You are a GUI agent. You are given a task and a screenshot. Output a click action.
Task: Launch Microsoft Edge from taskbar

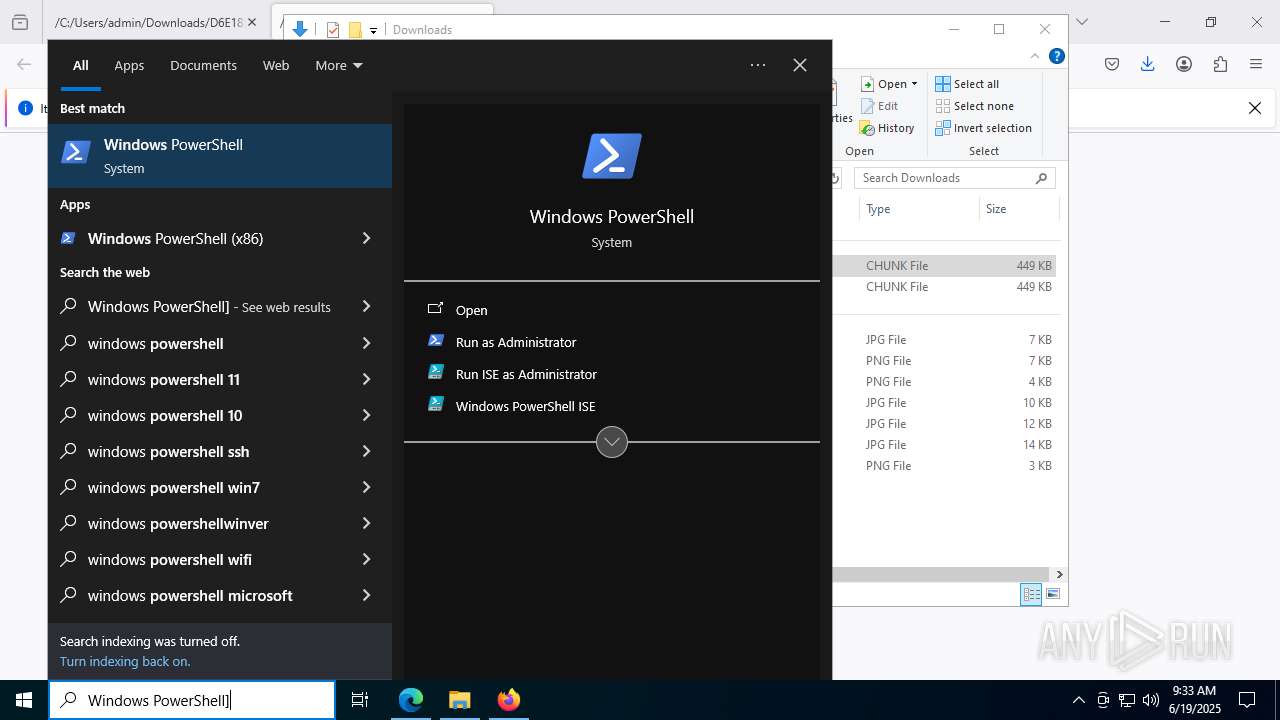[411, 700]
